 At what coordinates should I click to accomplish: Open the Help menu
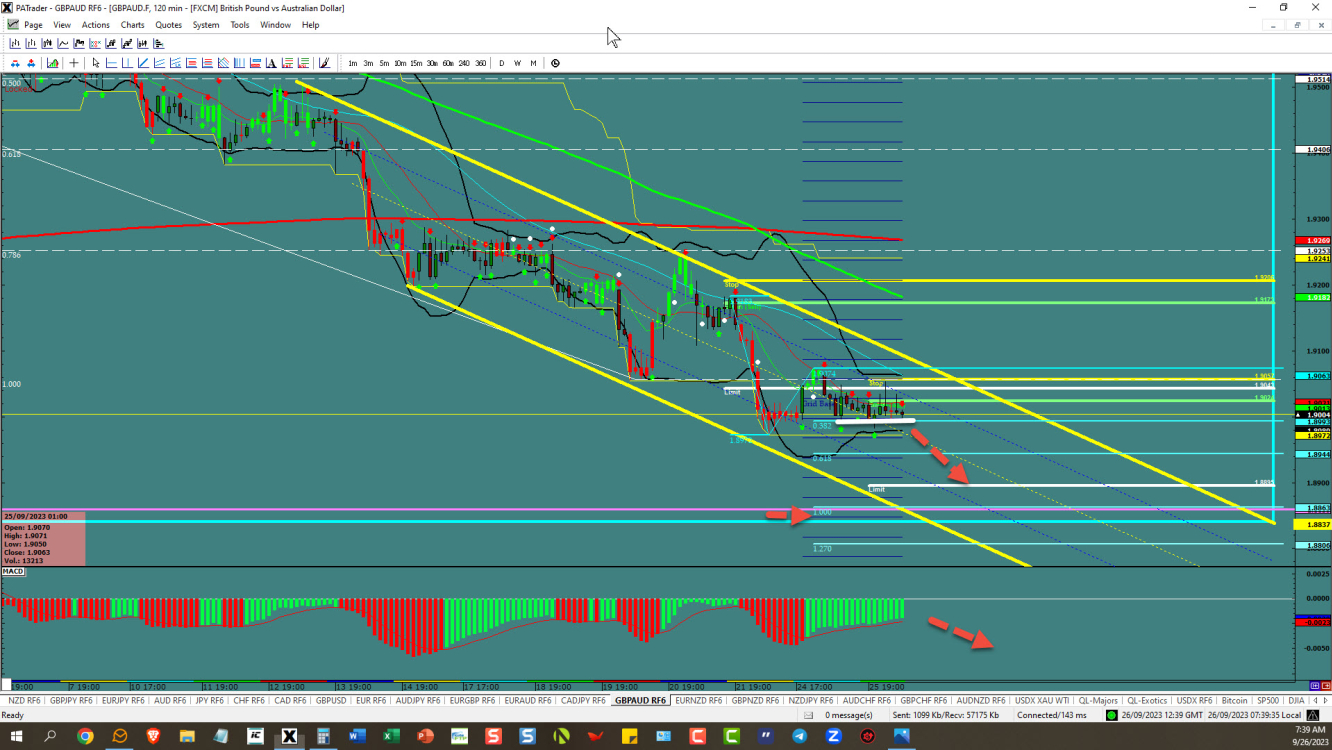tap(311, 25)
